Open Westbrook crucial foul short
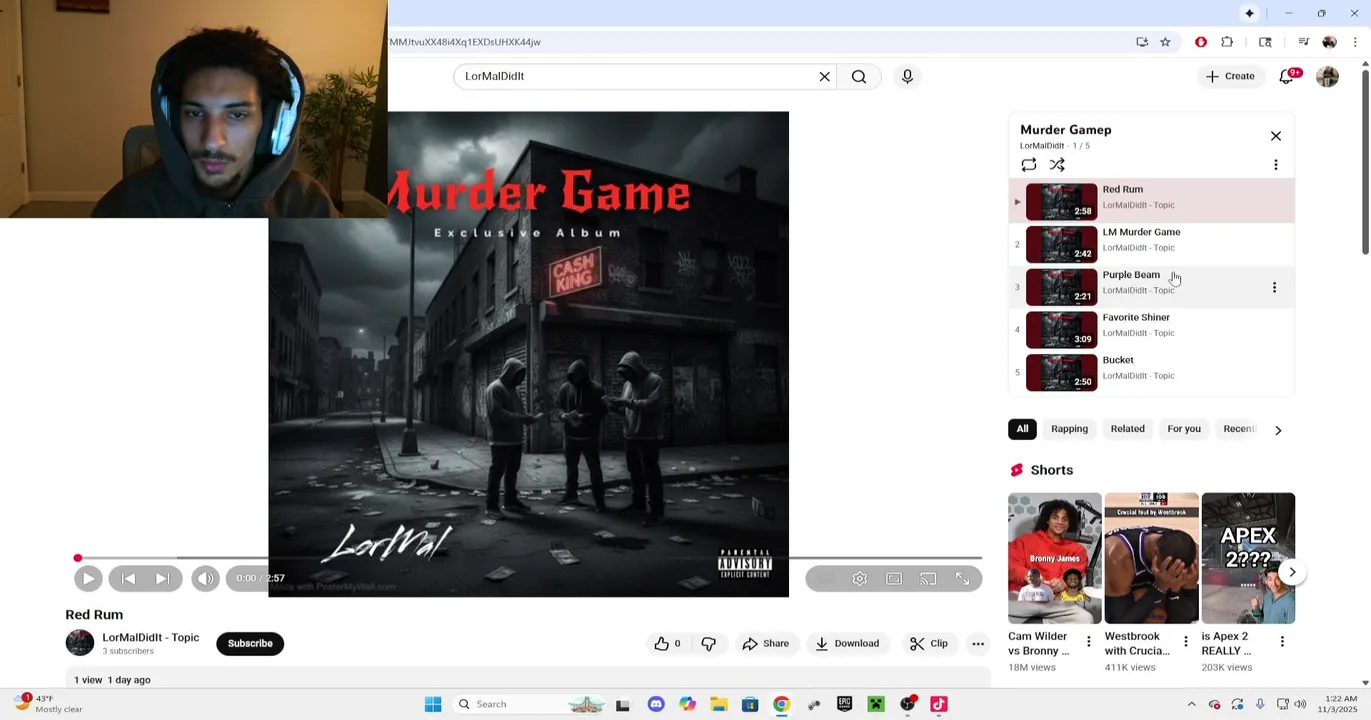Screen dimensions: 1371x720 (x=1151, y=558)
